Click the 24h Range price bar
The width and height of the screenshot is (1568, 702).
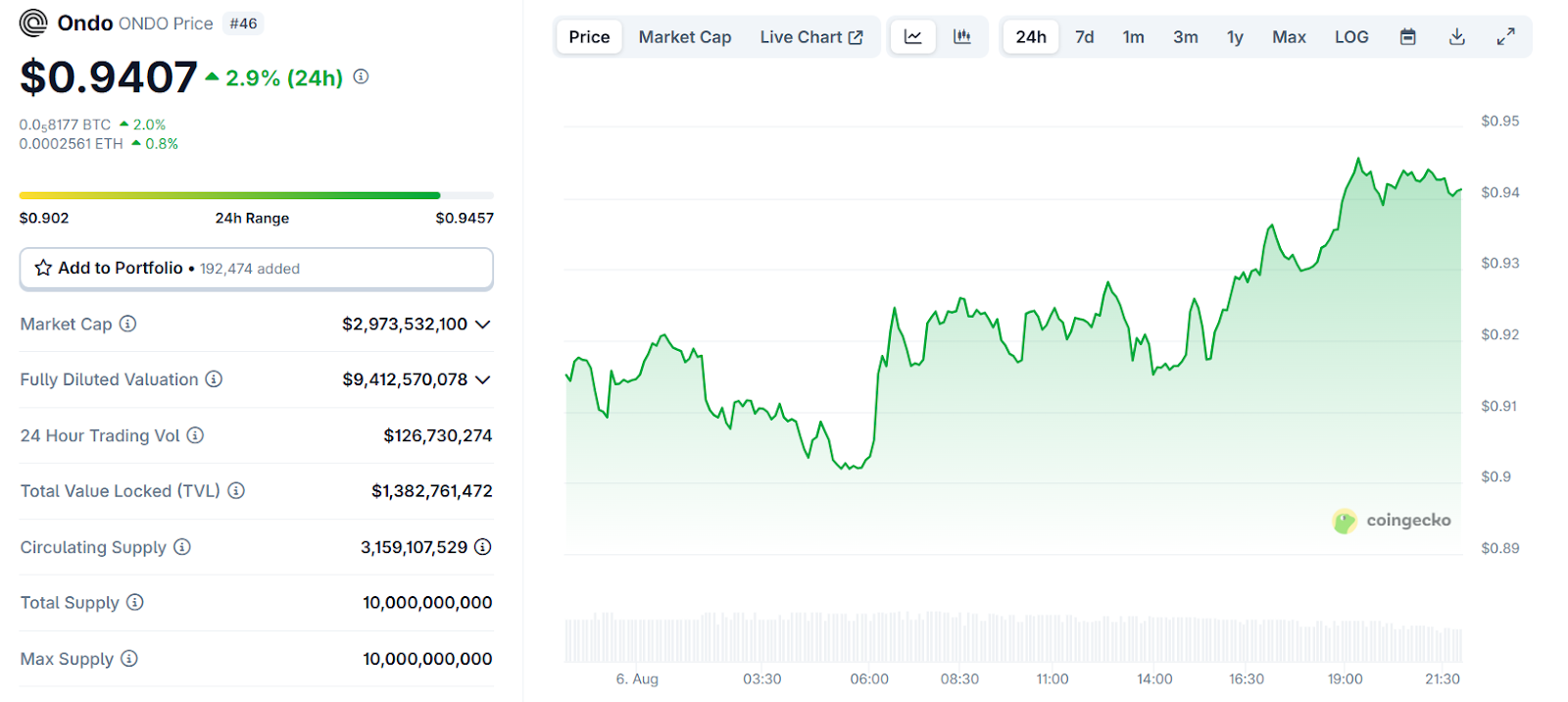tap(256, 196)
